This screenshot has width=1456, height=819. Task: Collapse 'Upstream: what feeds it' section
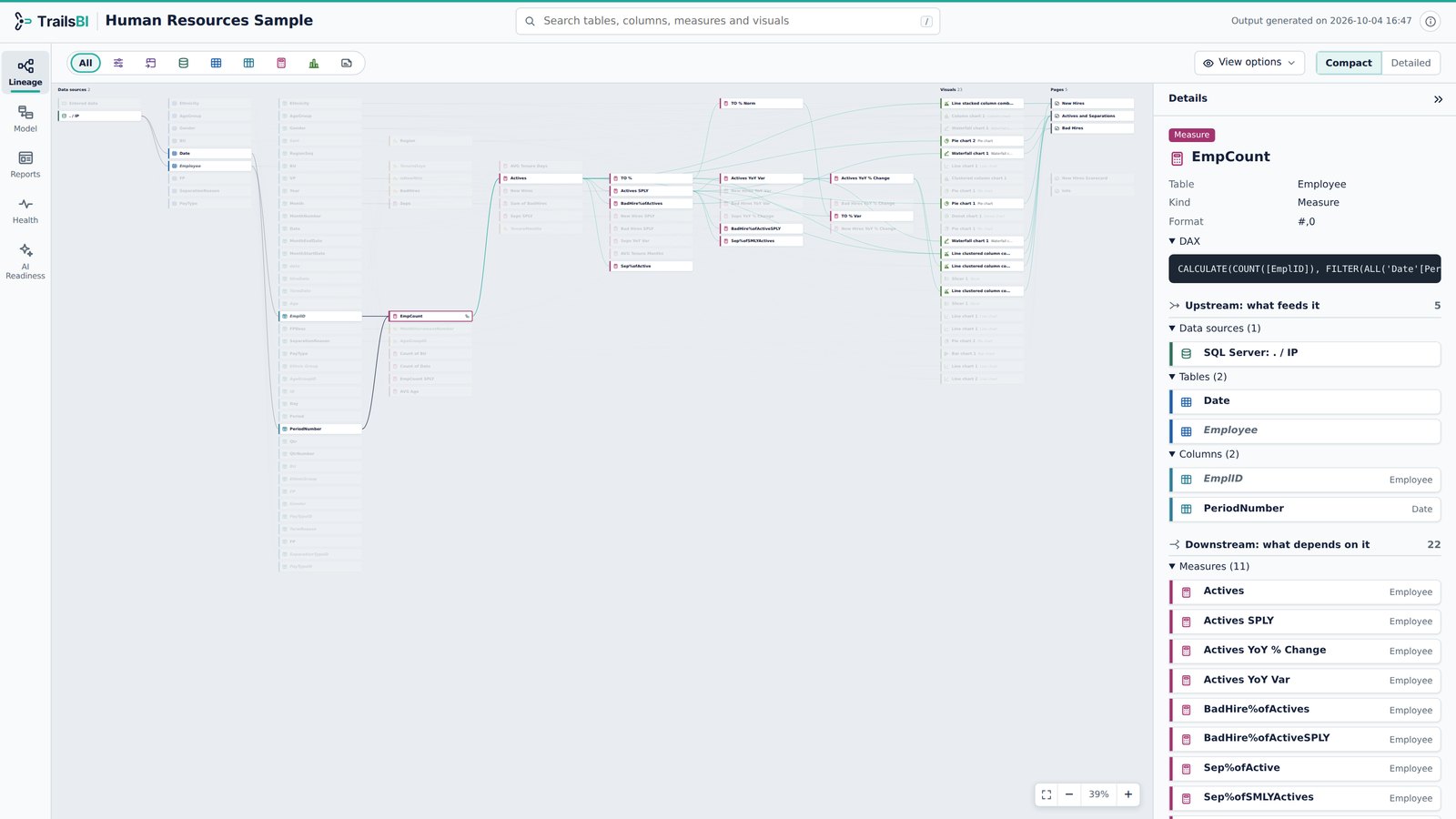point(1304,306)
